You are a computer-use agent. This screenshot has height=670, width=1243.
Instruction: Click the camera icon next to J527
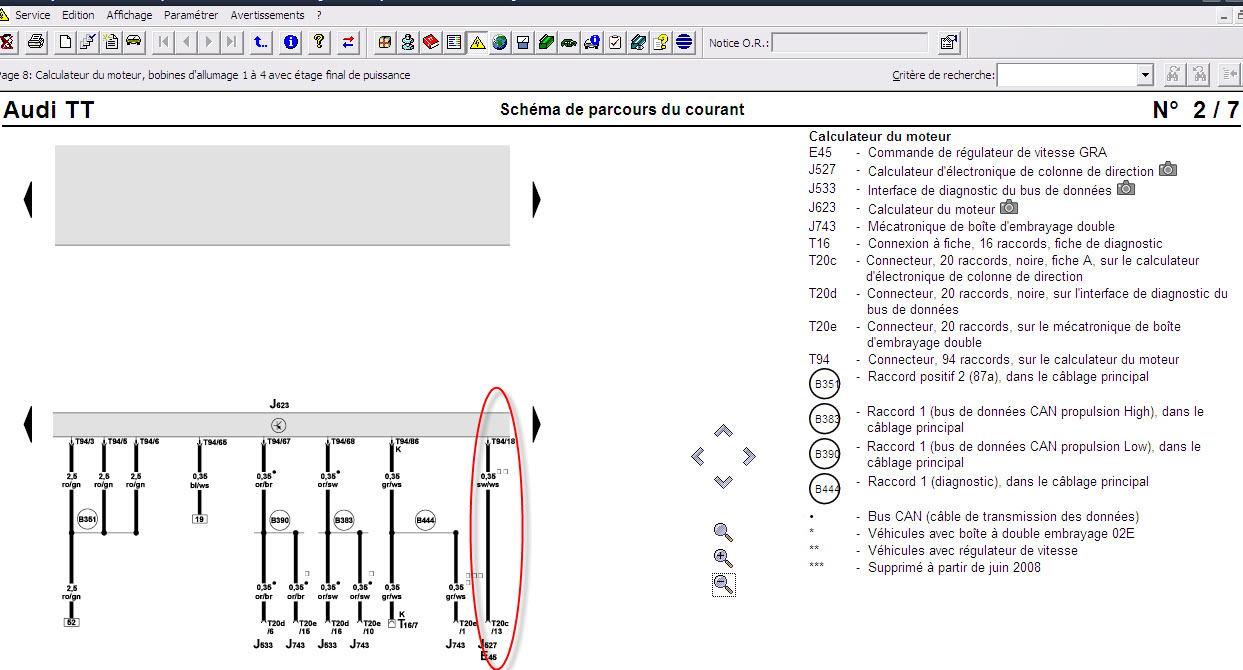click(1167, 170)
